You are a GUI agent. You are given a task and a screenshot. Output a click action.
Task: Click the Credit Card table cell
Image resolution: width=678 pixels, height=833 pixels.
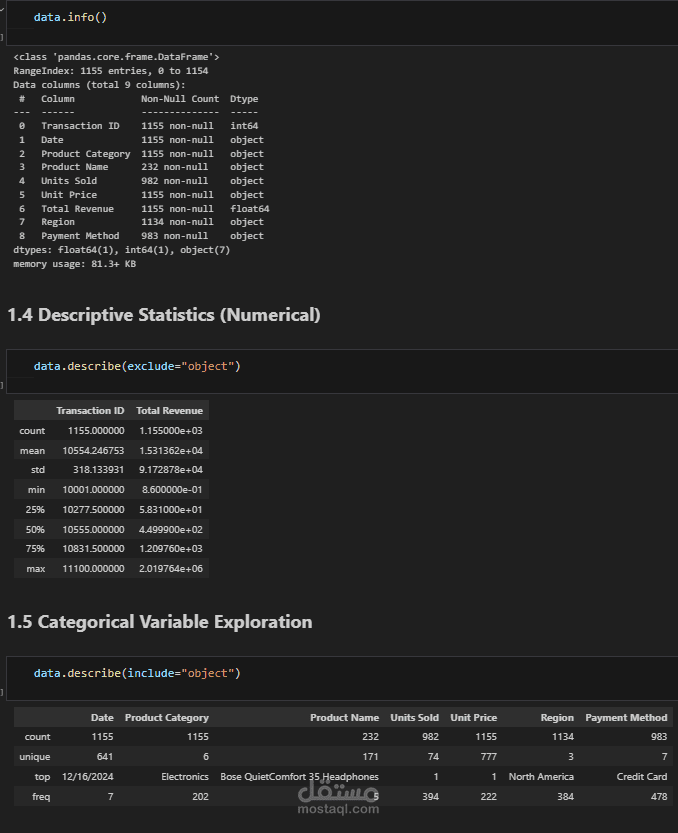(x=641, y=777)
